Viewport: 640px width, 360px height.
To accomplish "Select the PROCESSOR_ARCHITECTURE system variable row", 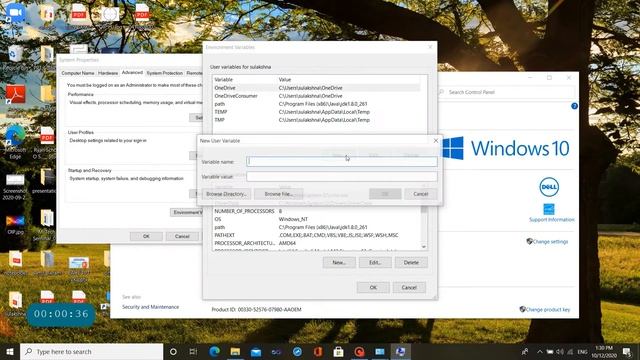I will (316, 243).
